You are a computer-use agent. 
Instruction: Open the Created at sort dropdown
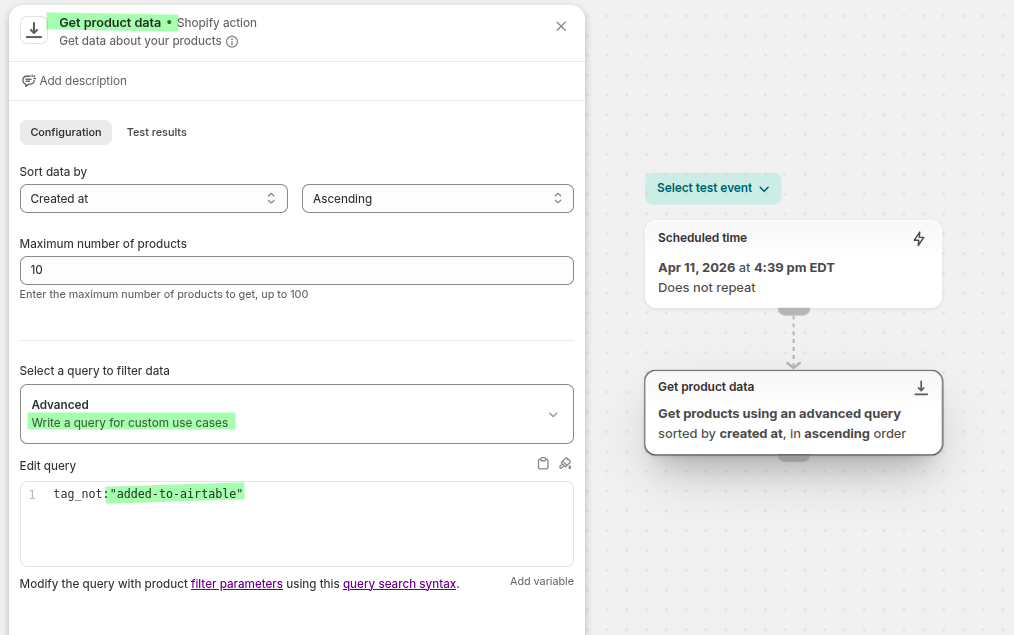tap(153, 199)
